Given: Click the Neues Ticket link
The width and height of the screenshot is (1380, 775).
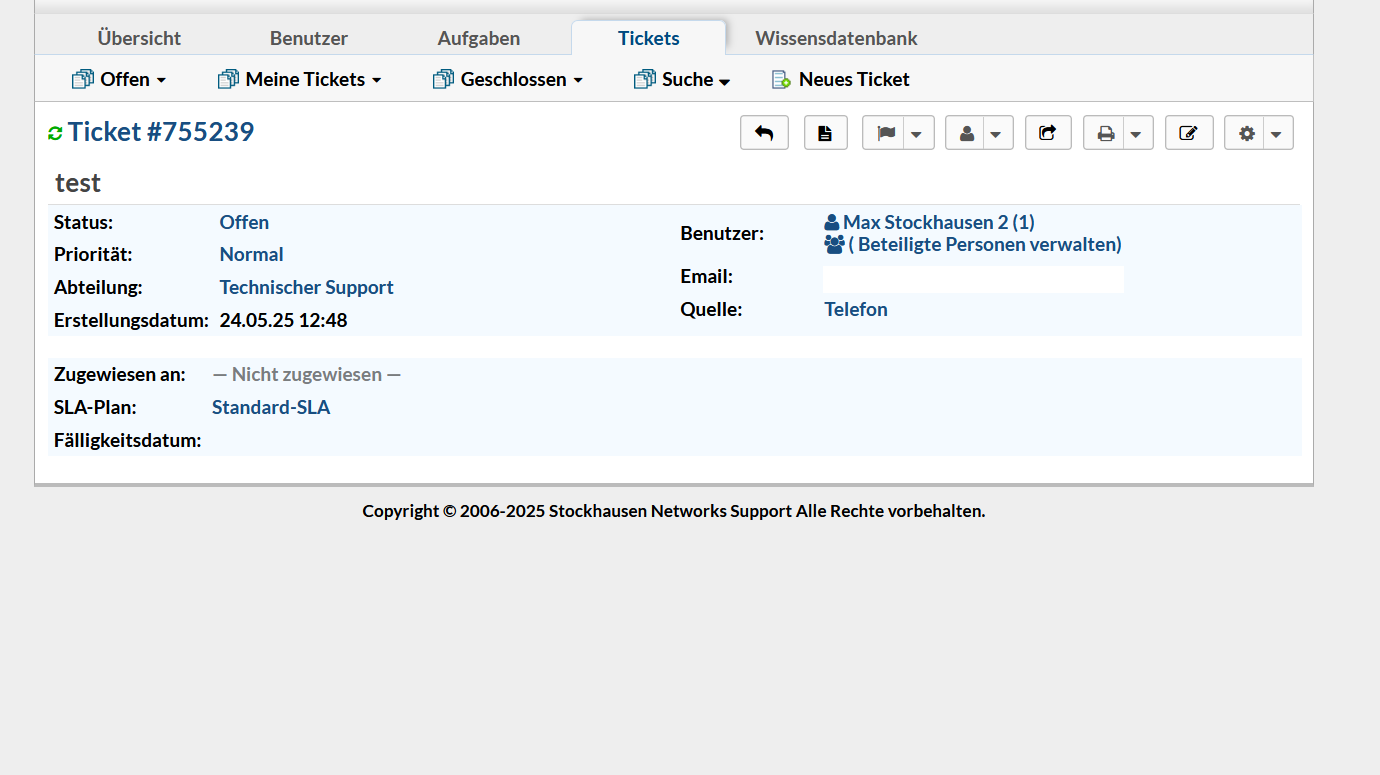Looking at the screenshot, I should click(841, 79).
